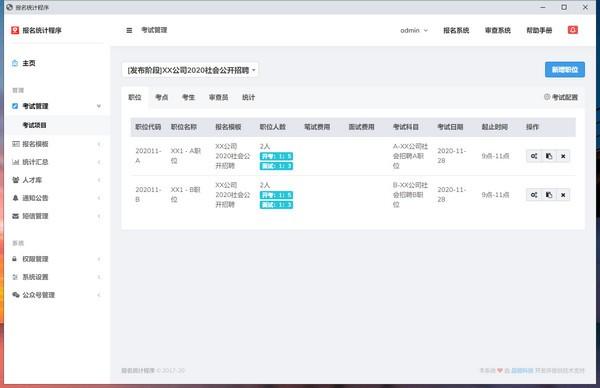Expand the 系统设置 menu chevron
600x388 pixels.
click(x=99, y=277)
